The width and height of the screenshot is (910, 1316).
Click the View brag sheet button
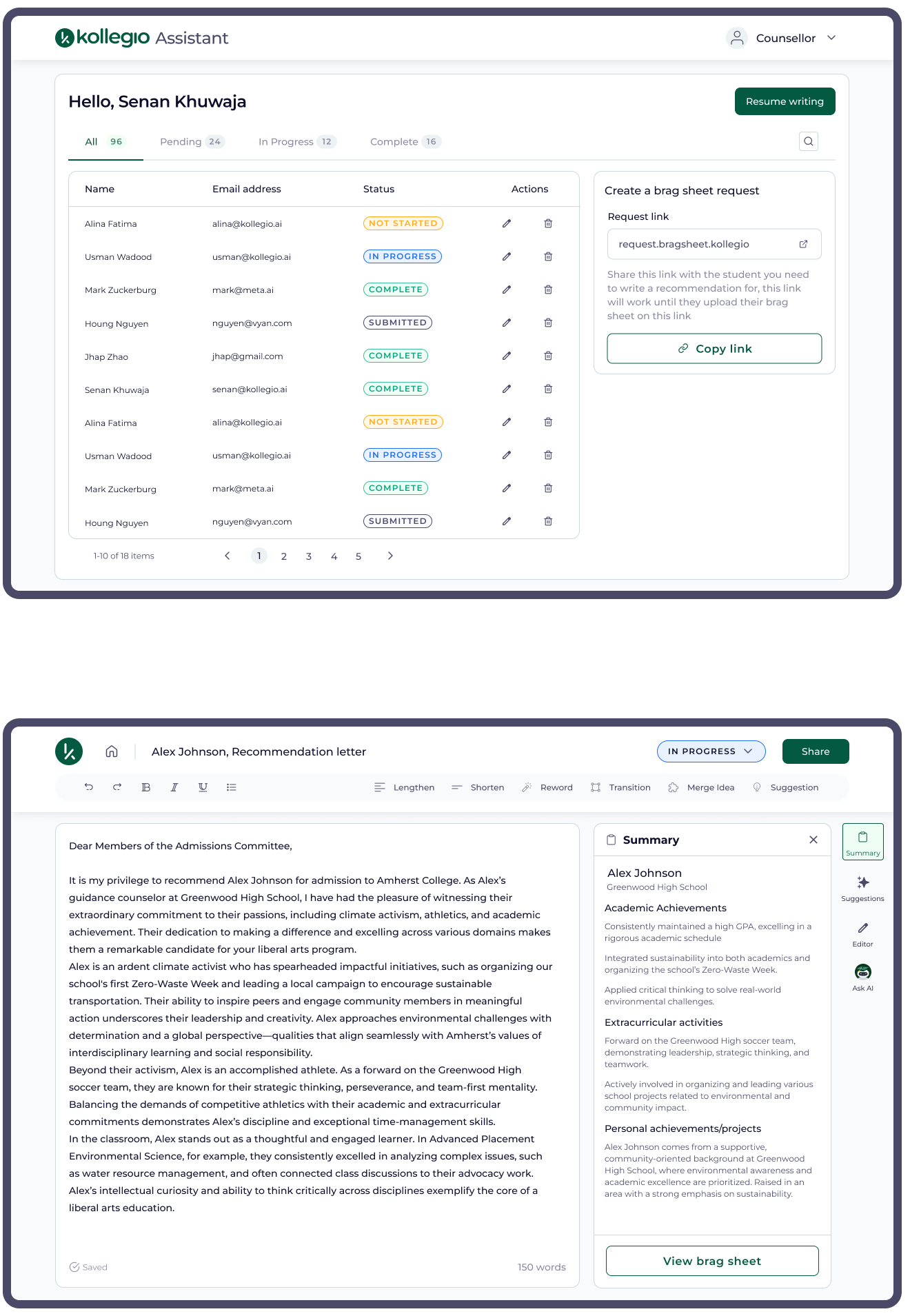pos(712,1261)
